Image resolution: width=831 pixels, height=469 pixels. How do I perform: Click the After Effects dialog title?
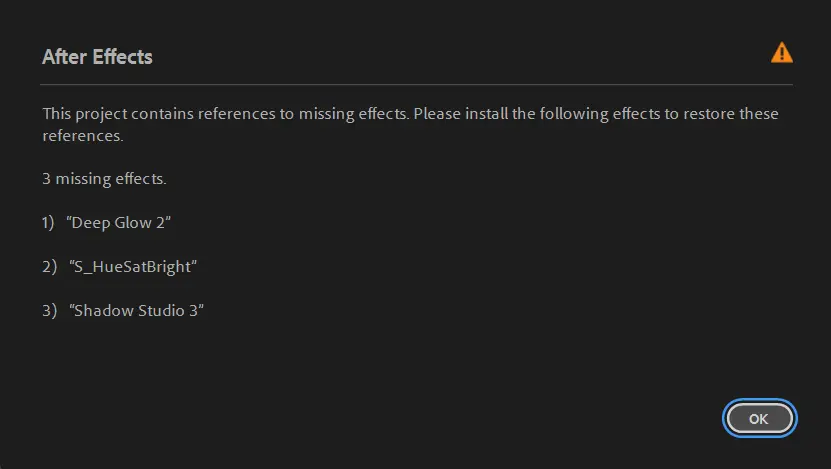click(97, 57)
